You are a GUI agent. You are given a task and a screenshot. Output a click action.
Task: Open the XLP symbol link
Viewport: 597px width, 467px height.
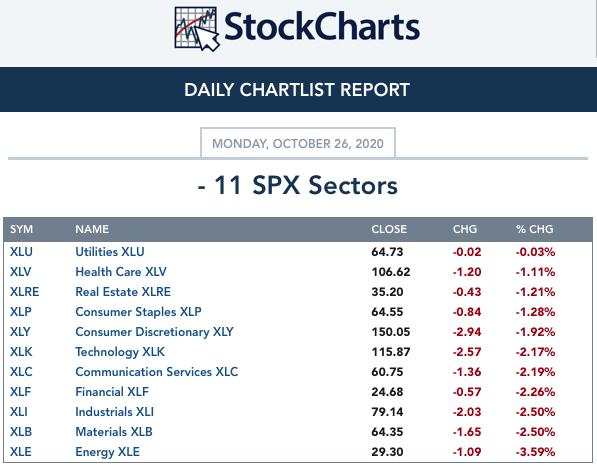(21, 312)
